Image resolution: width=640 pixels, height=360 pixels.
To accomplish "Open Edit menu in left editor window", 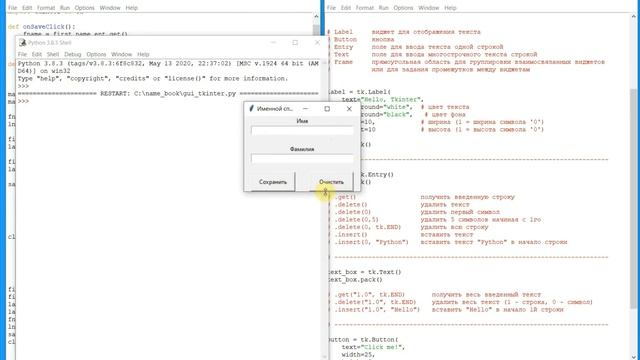I will (27, 8).
